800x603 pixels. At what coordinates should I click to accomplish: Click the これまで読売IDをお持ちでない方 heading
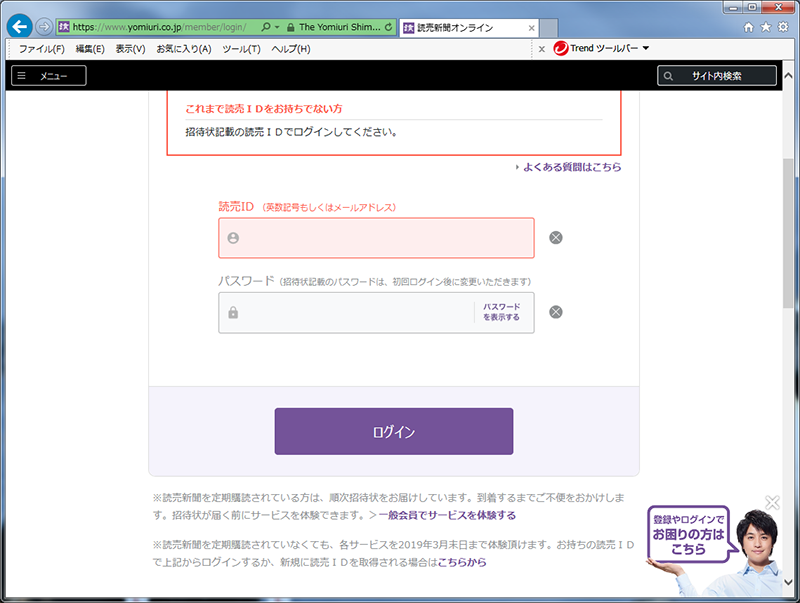[x=264, y=109]
